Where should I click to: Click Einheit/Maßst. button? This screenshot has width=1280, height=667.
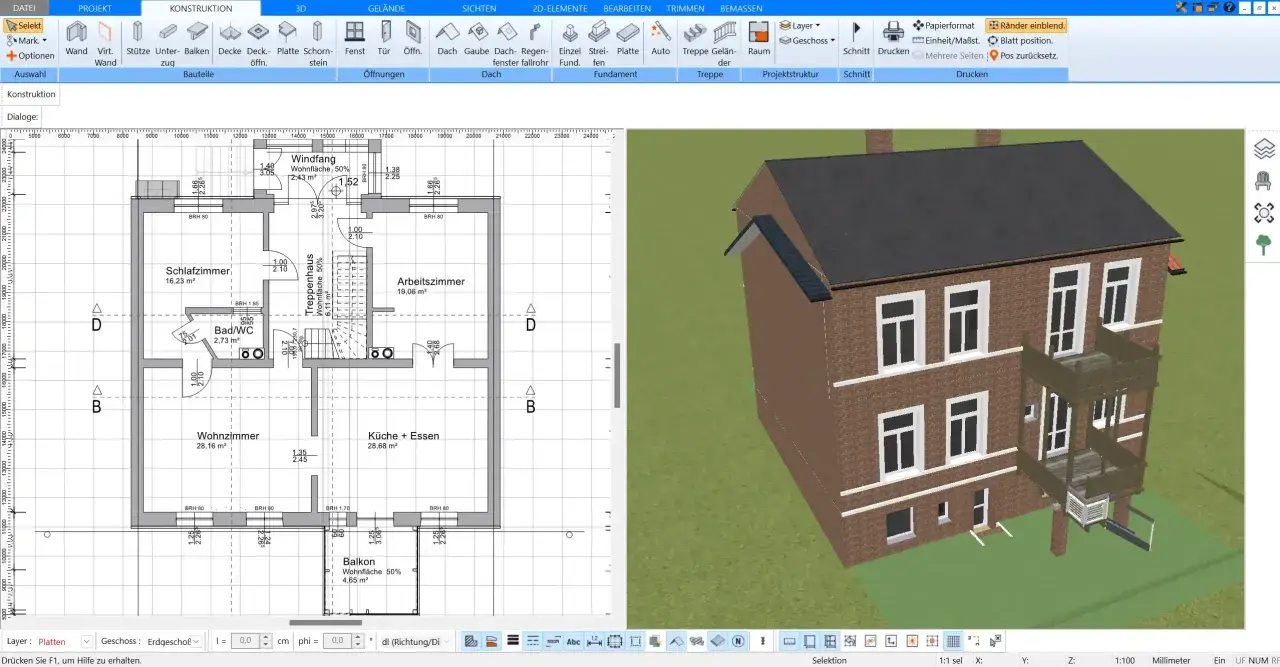click(946, 41)
